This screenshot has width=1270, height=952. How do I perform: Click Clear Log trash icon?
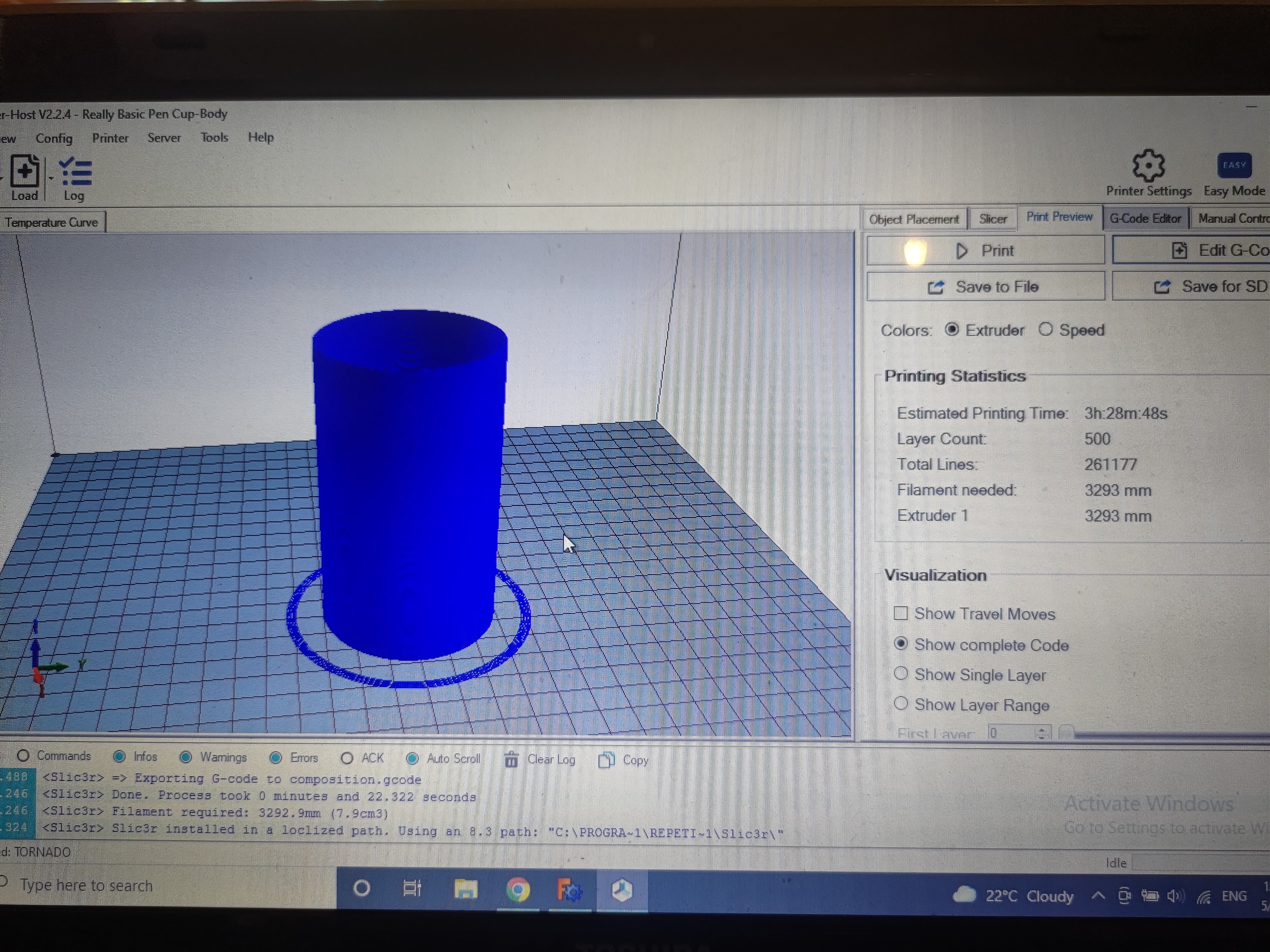511,759
